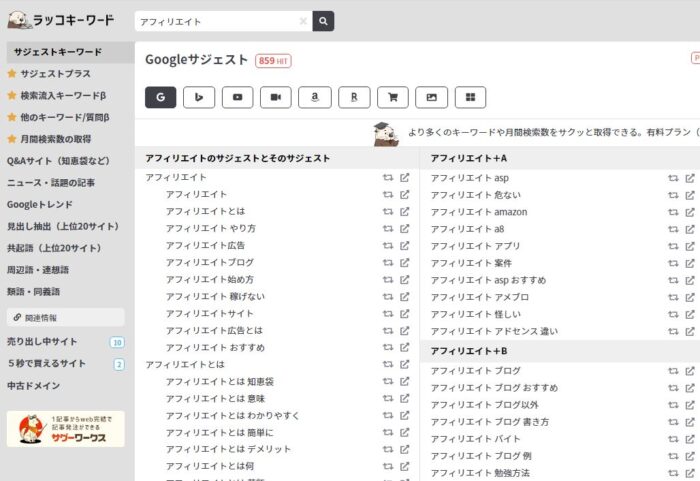Image resolution: width=700 pixels, height=481 pixels.
Task: Click the アフィリエイト search input field
Action: pos(215,21)
